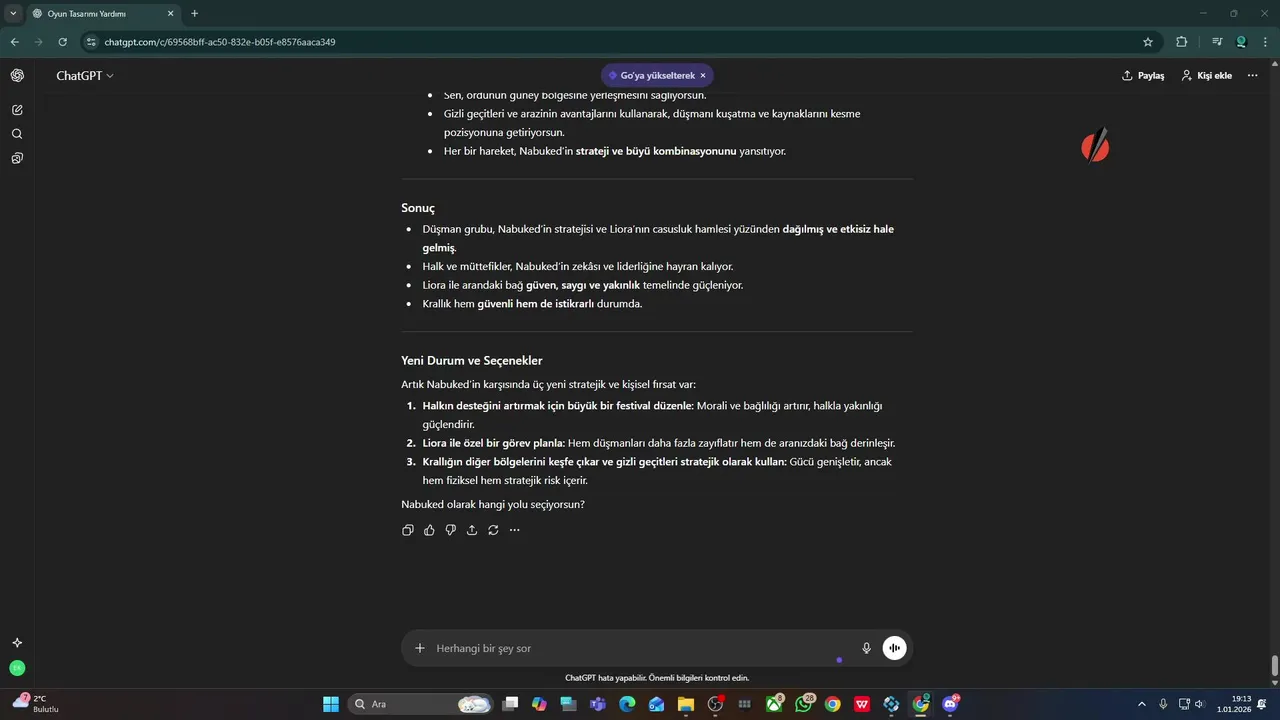Viewport: 1280px width, 720px height.
Task: Regenerate the response with the retry icon
Action: click(x=493, y=530)
